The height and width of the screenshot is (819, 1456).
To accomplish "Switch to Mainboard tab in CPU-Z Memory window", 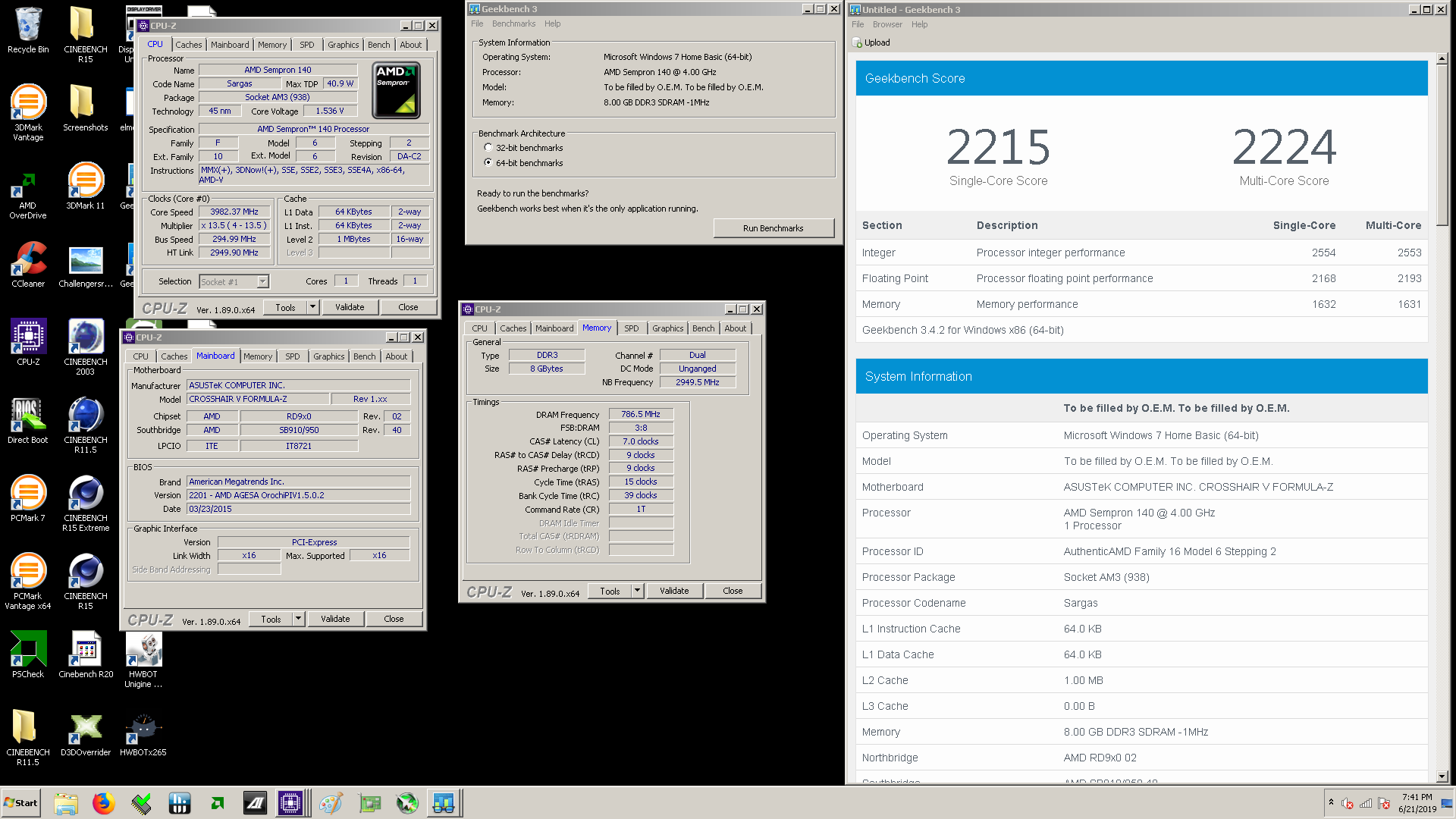I will pyautogui.click(x=554, y=328).
